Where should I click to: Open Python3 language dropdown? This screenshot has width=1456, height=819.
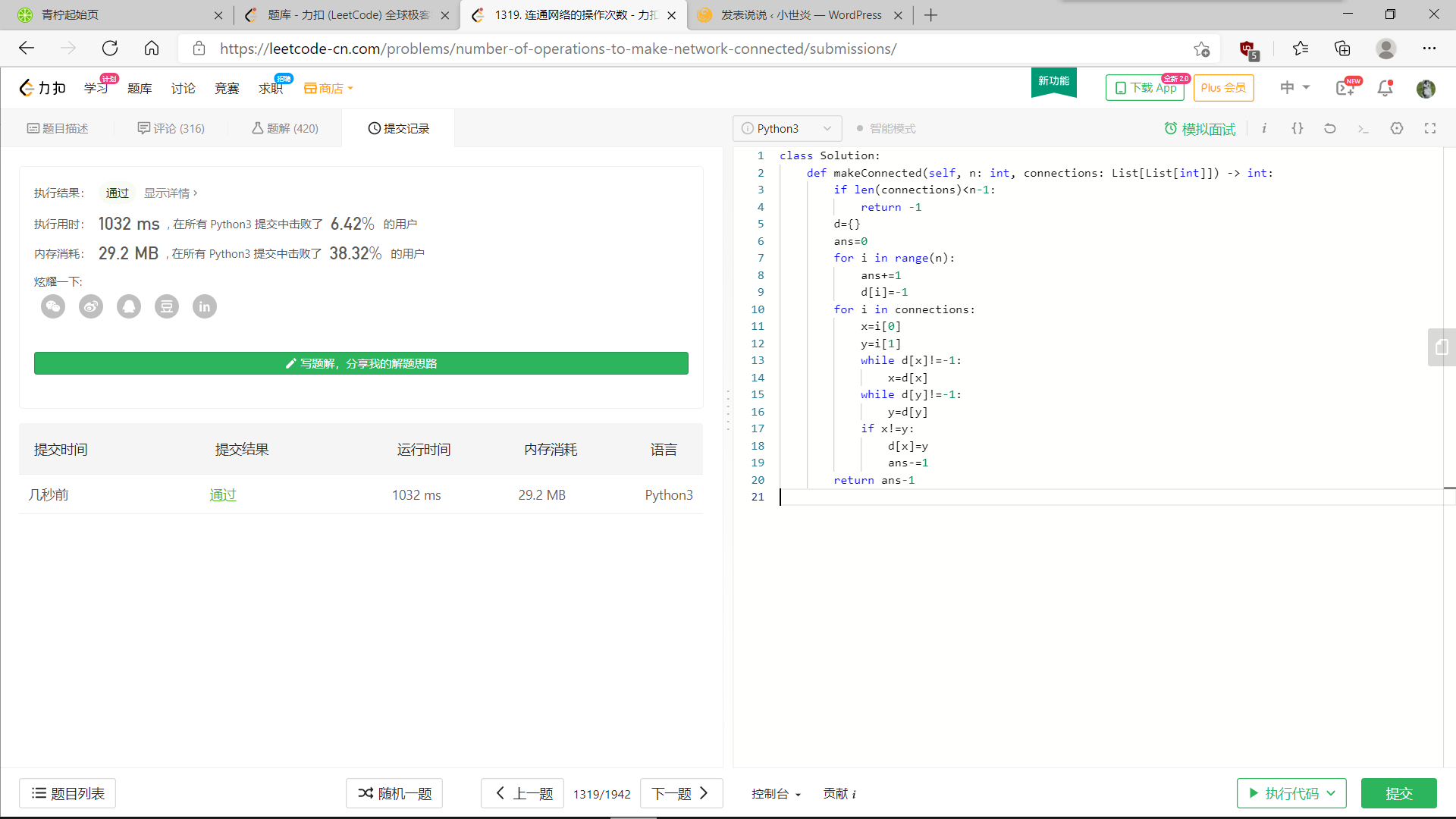(x=787, y=128)
